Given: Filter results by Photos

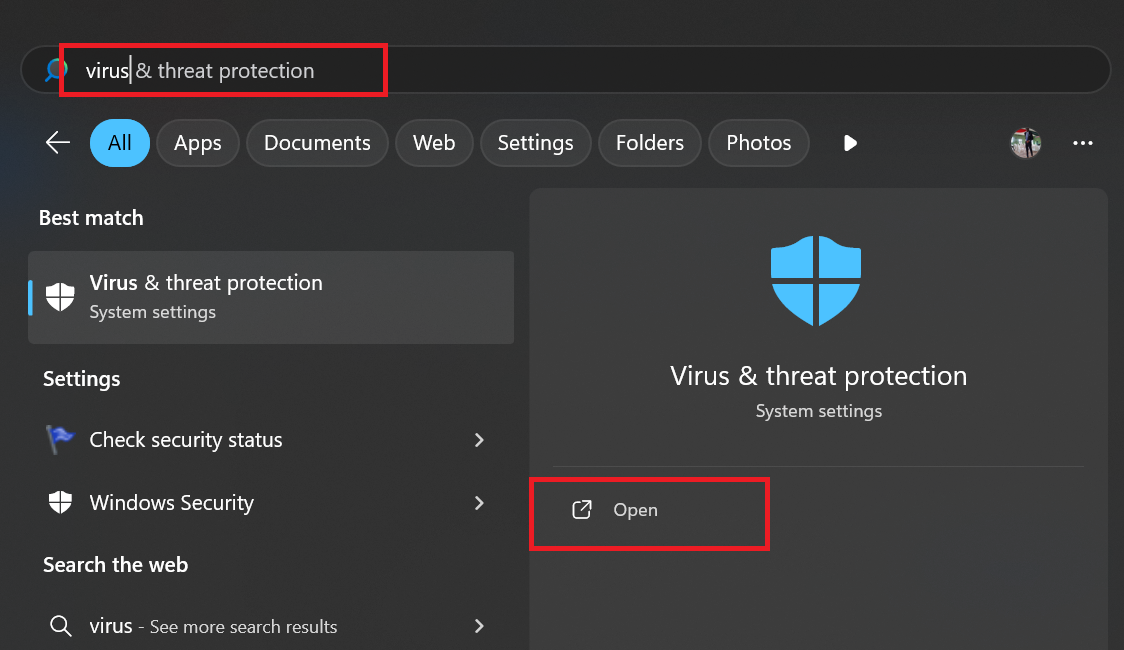Looking at the screenshot, I should pos(758,143).
